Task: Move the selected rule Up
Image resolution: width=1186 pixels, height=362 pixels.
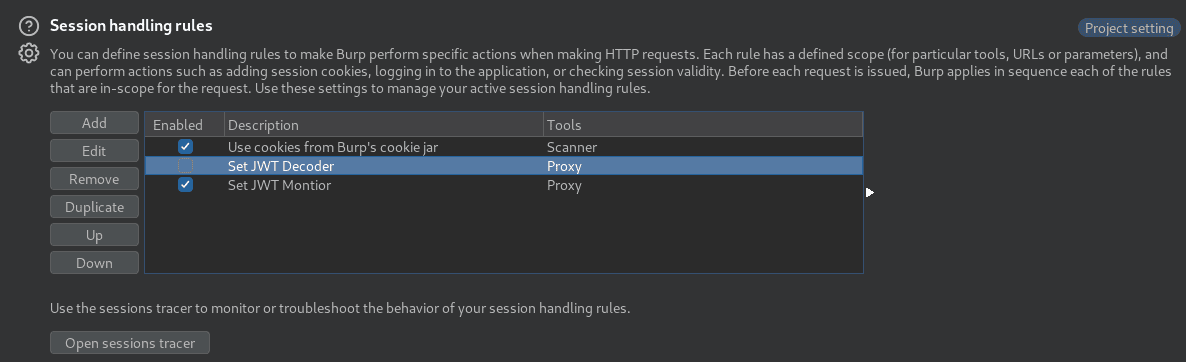Action: 95,235
